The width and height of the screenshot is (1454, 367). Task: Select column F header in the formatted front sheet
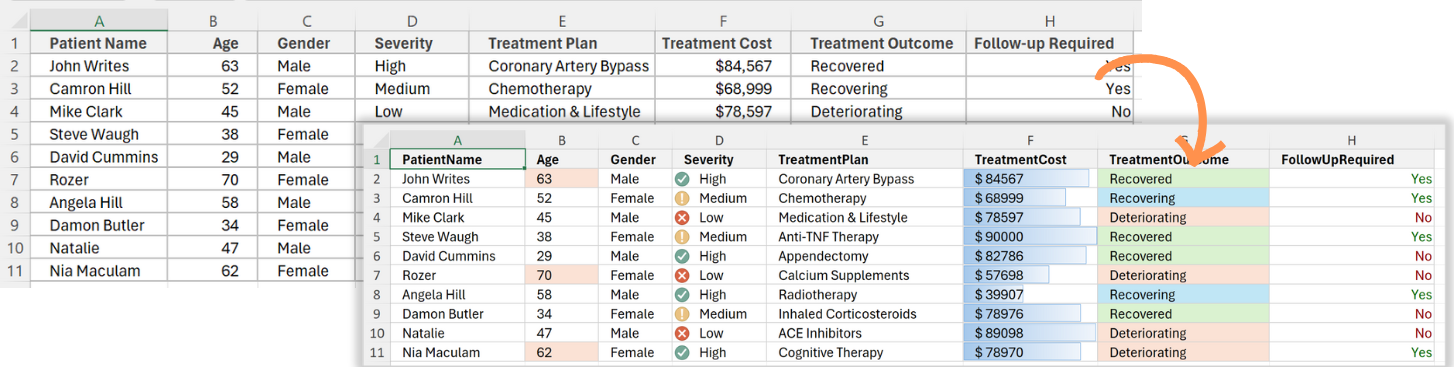coord(1030,141)
